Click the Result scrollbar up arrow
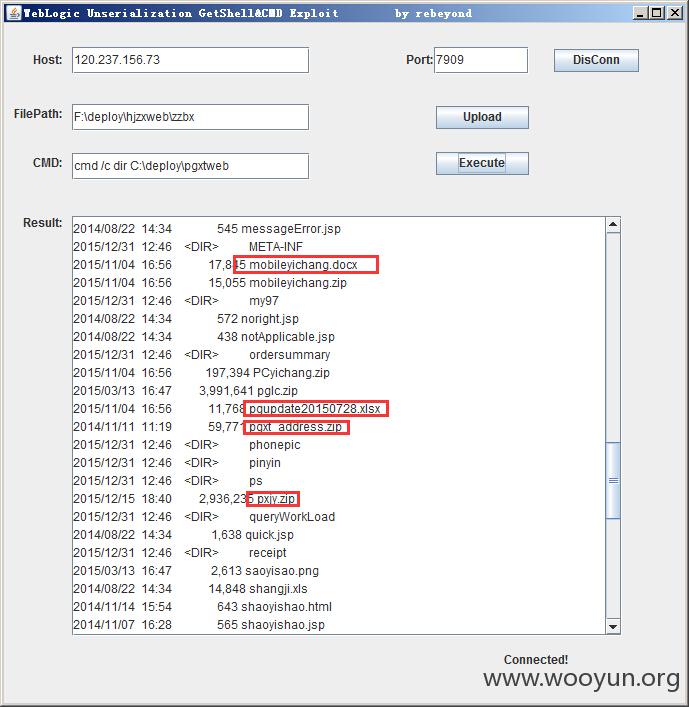Image resolution: width=689 pixels, height=707 pixels. click(613, 224)
